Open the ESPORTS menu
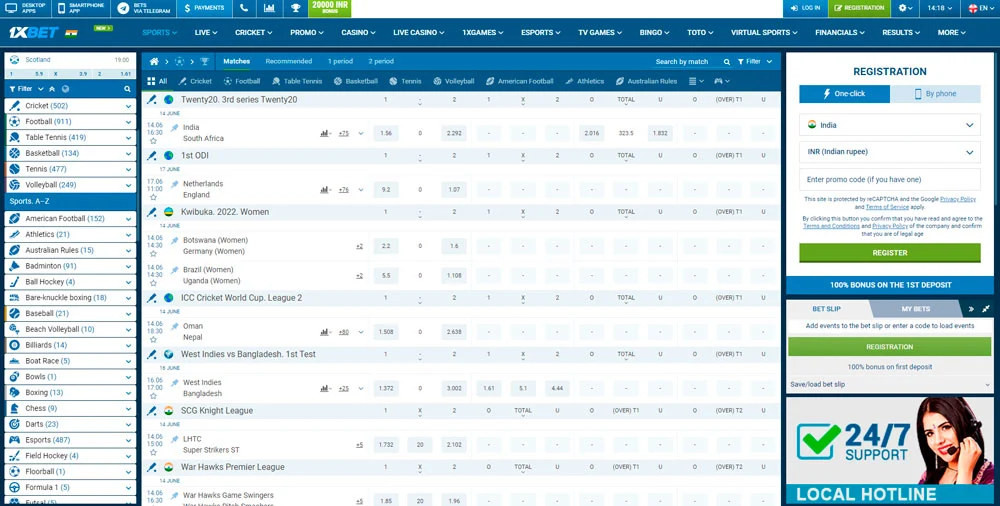 (x=541, y=33)
